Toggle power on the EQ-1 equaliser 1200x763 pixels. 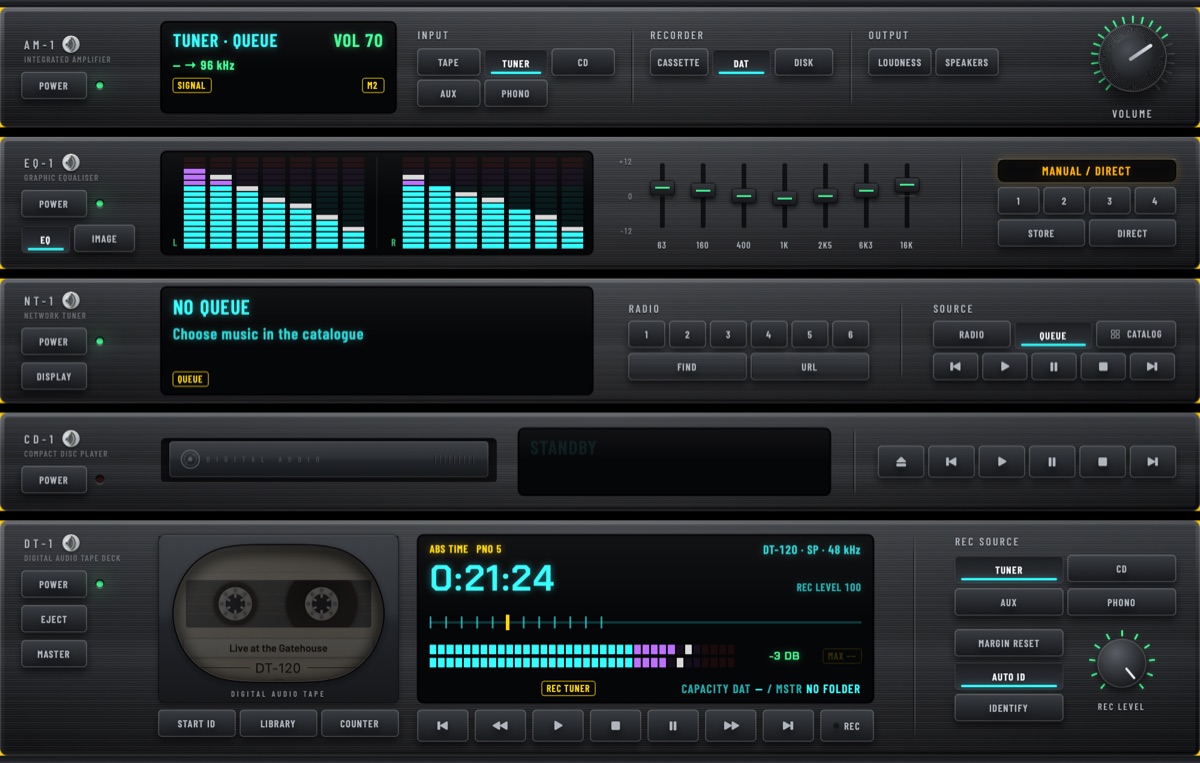54,204
